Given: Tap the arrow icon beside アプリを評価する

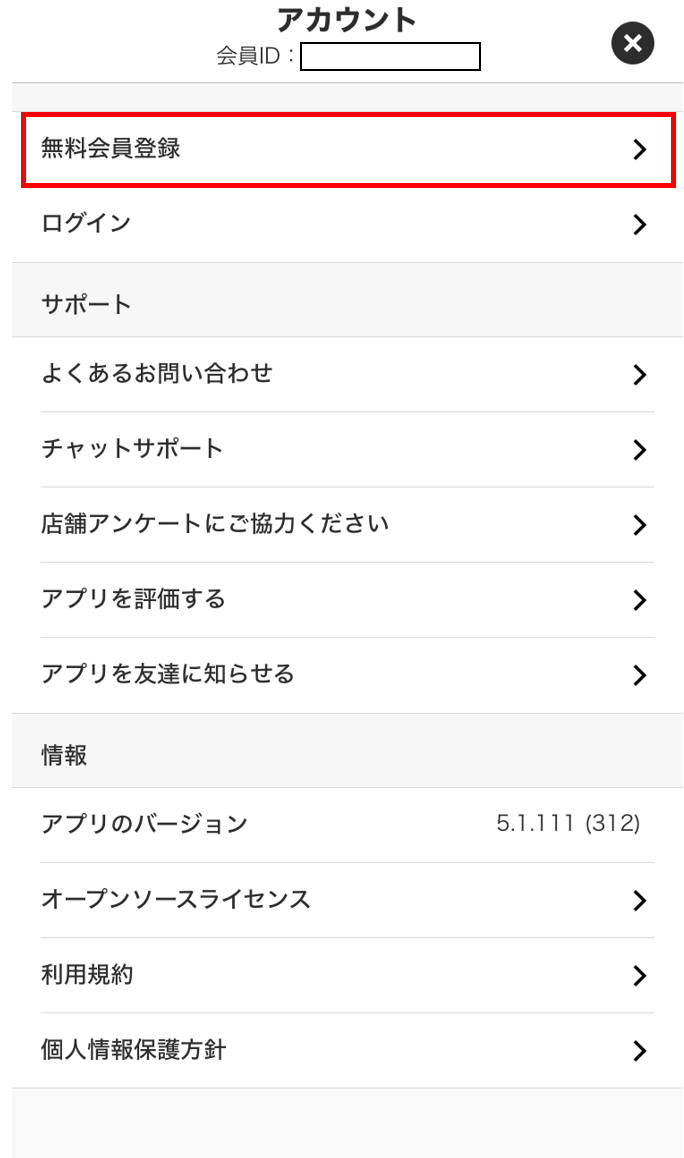Looking at the screenshot, I should point(640,600).
